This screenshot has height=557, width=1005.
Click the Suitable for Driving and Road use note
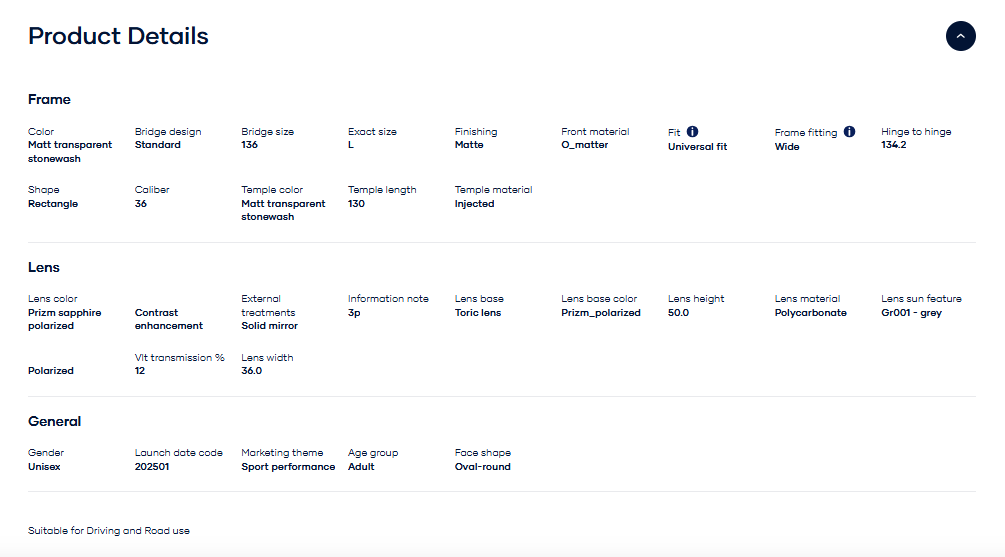click(x=109, y=530)
